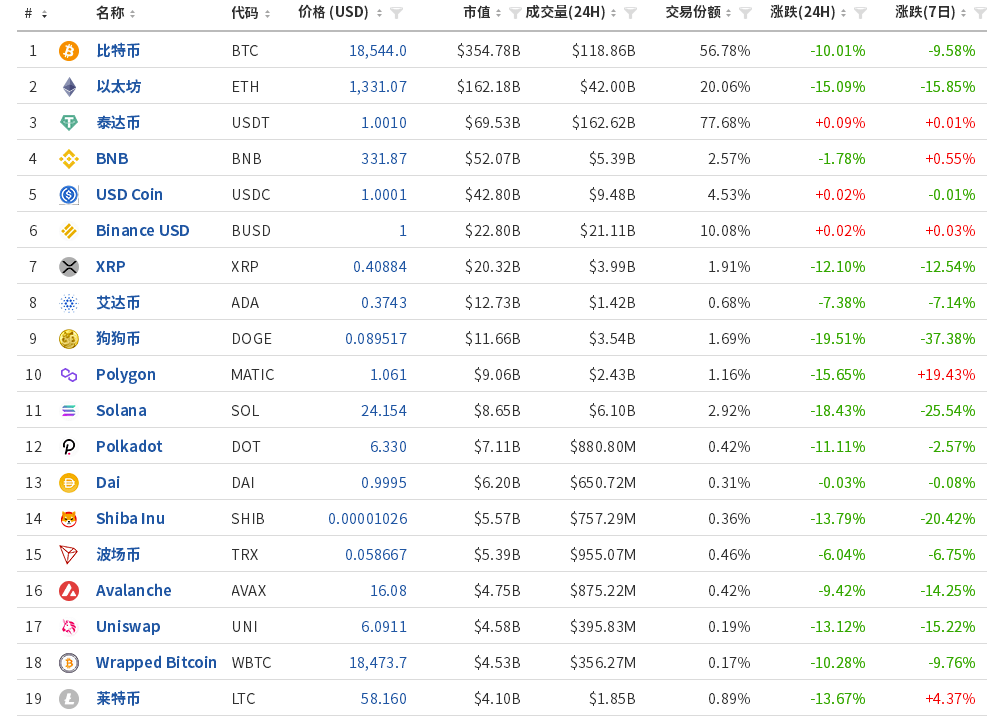Click the Solana logo icon
This screenshot has width=989, height=719.
click(x=68, y=410)
